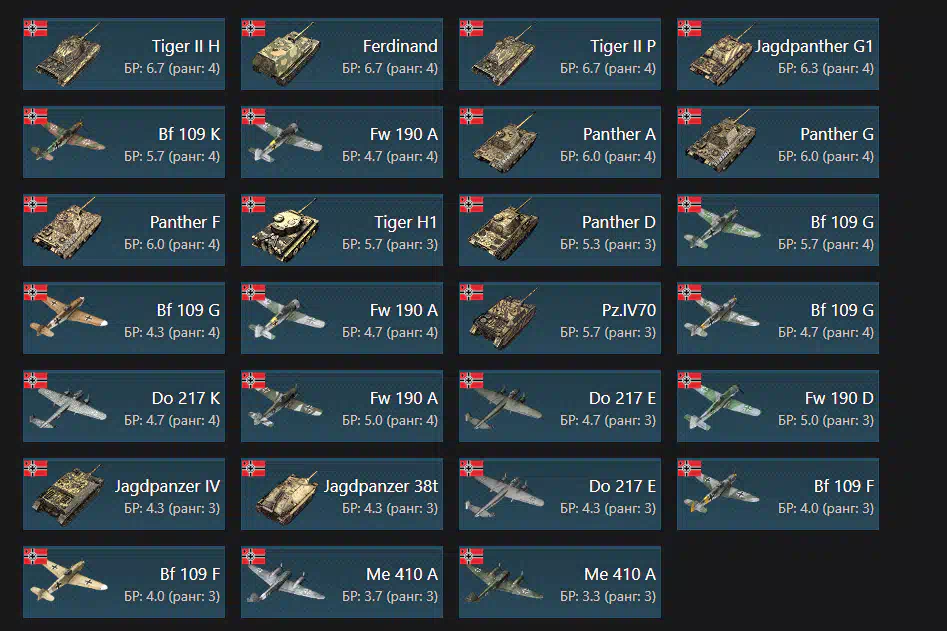Select the Fw 190 A rated 5.0

point(342,406)
